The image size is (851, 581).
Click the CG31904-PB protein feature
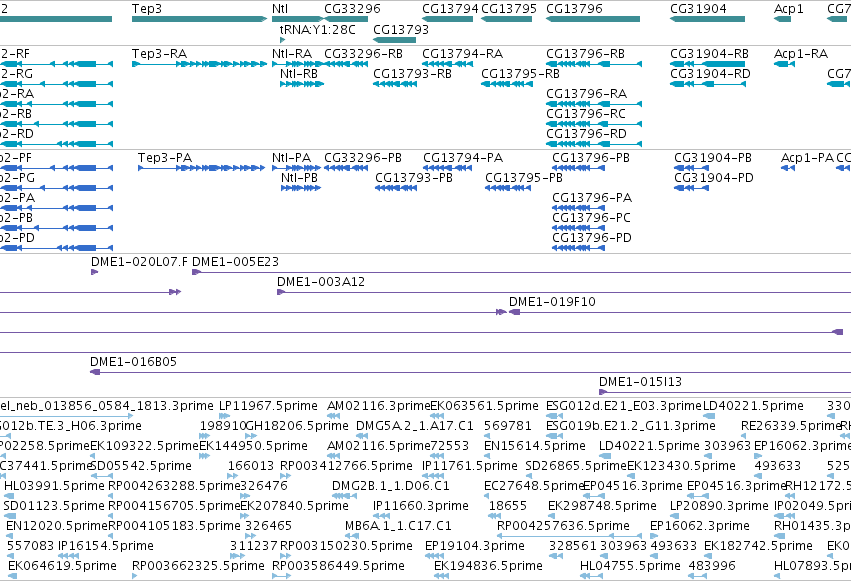(x=691, y=168)
